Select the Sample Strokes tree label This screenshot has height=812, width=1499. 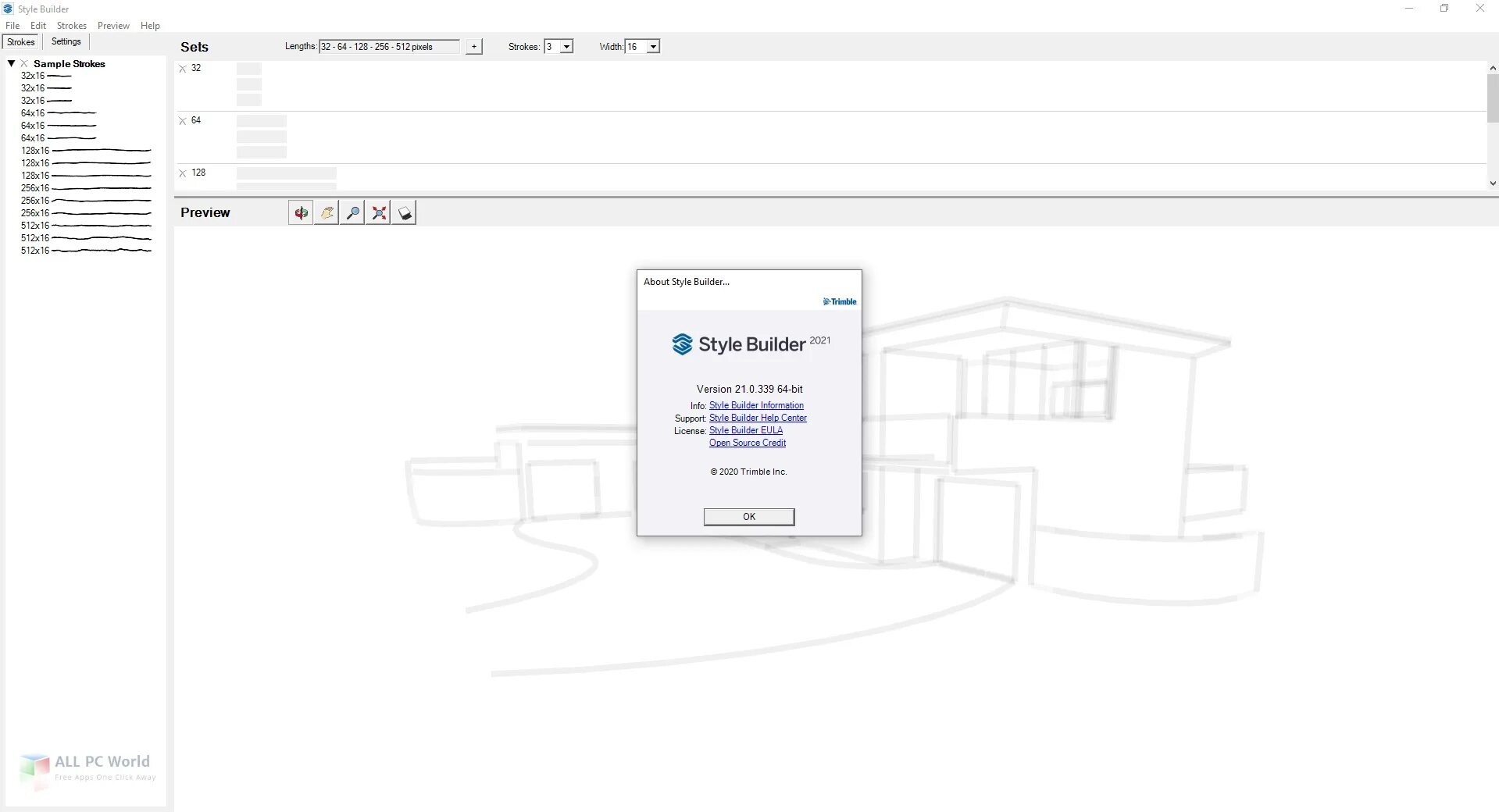[x=70, y=64]
